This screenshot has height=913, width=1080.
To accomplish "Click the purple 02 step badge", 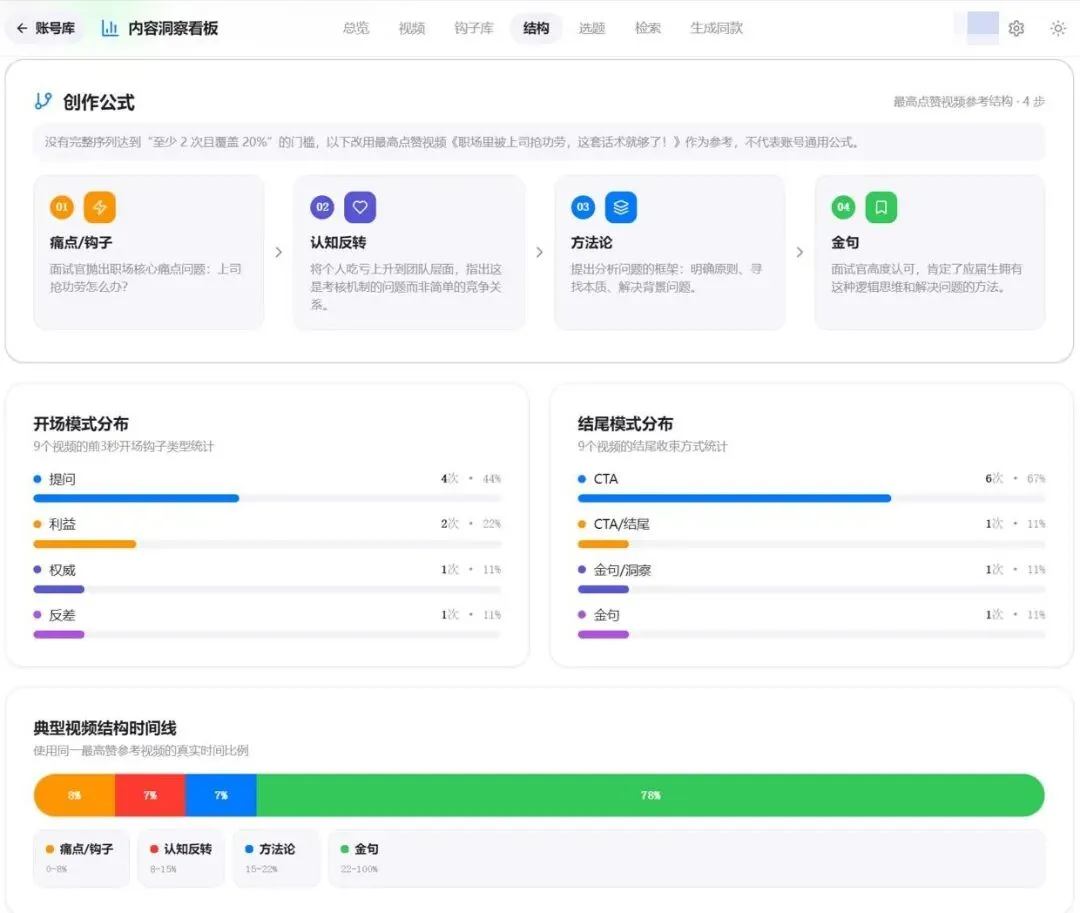I will coord(322,207).
